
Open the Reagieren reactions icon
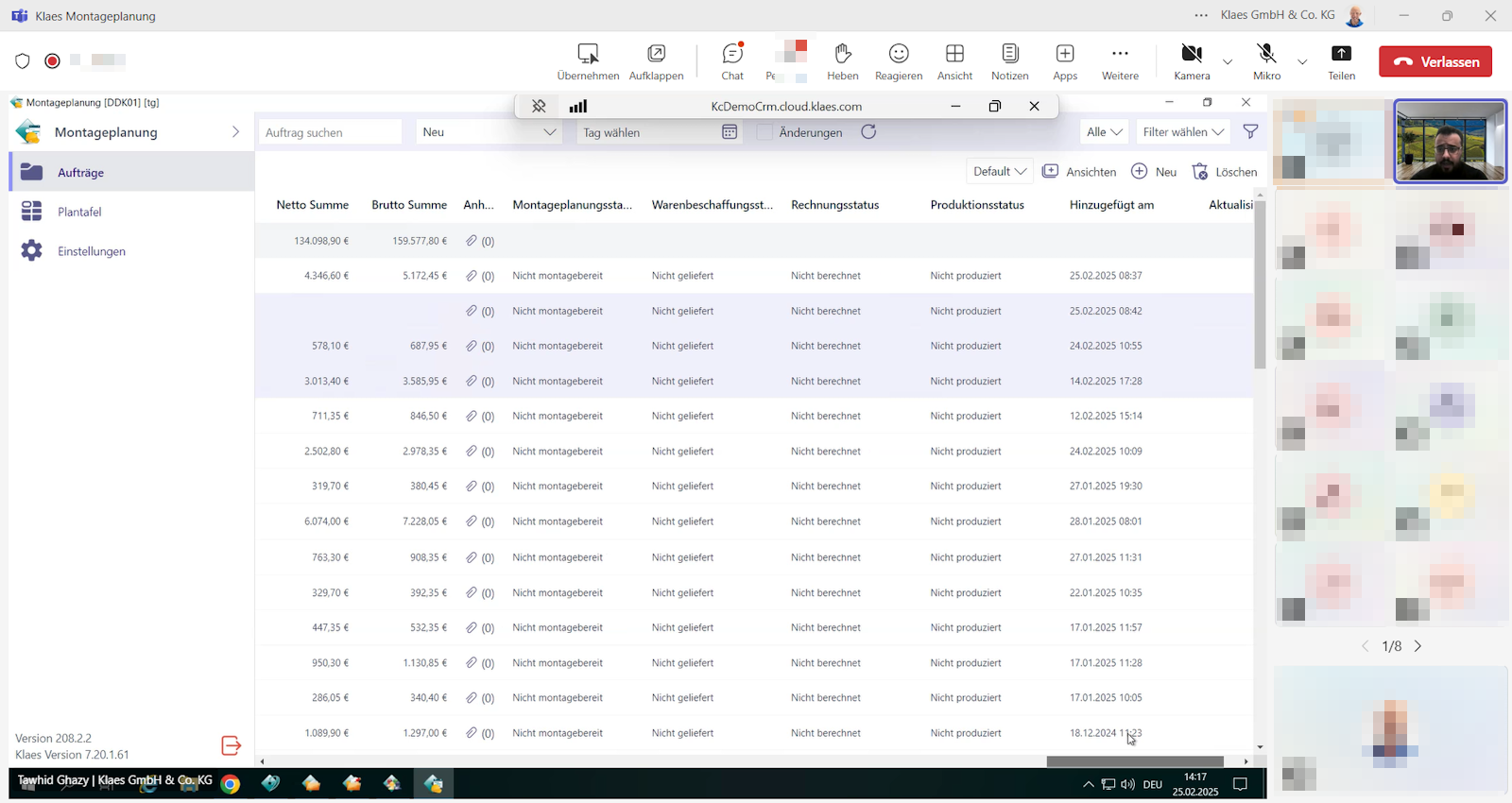(x=899, y=54)
